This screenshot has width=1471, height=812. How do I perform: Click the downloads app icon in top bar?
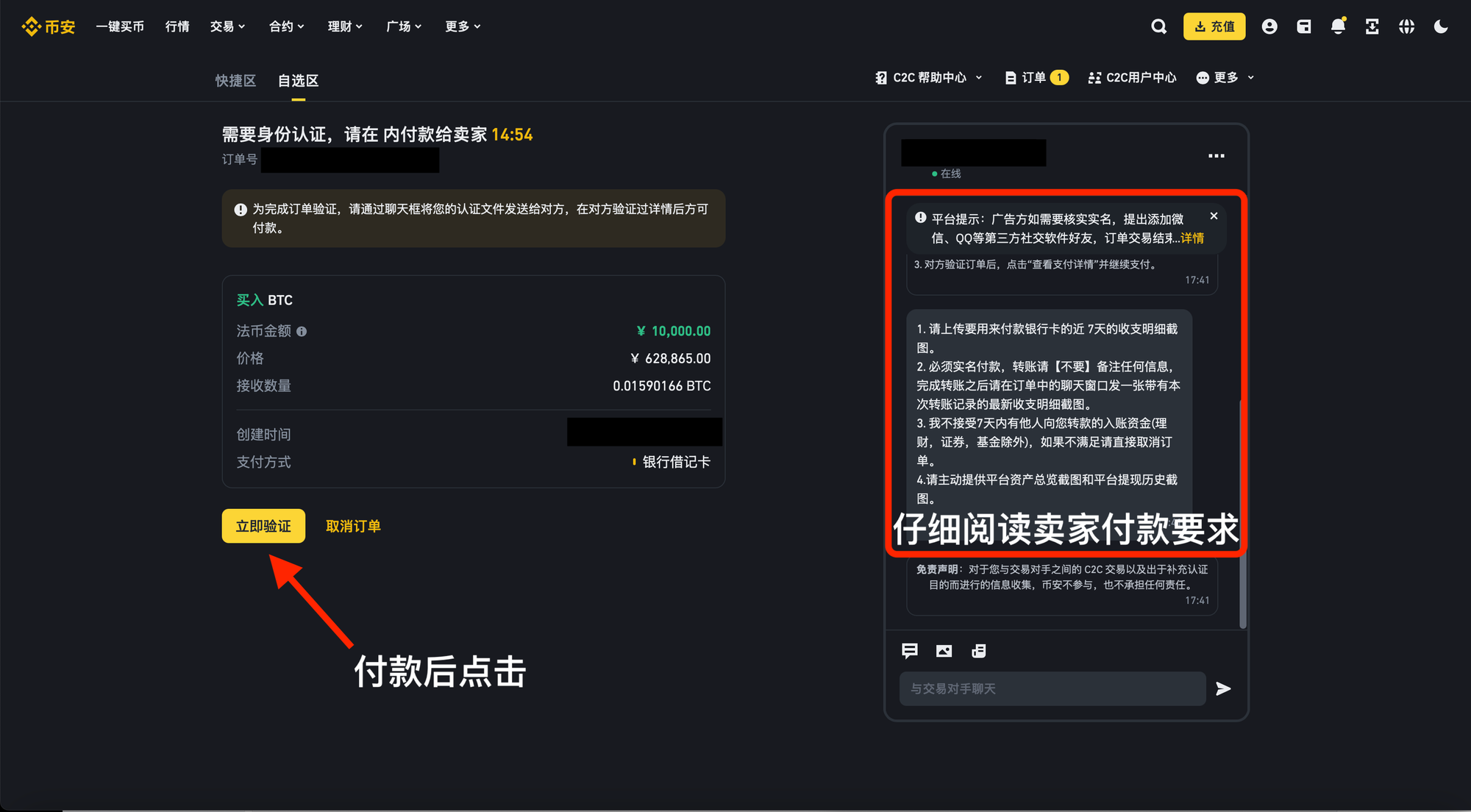[x=1372, y=26]
